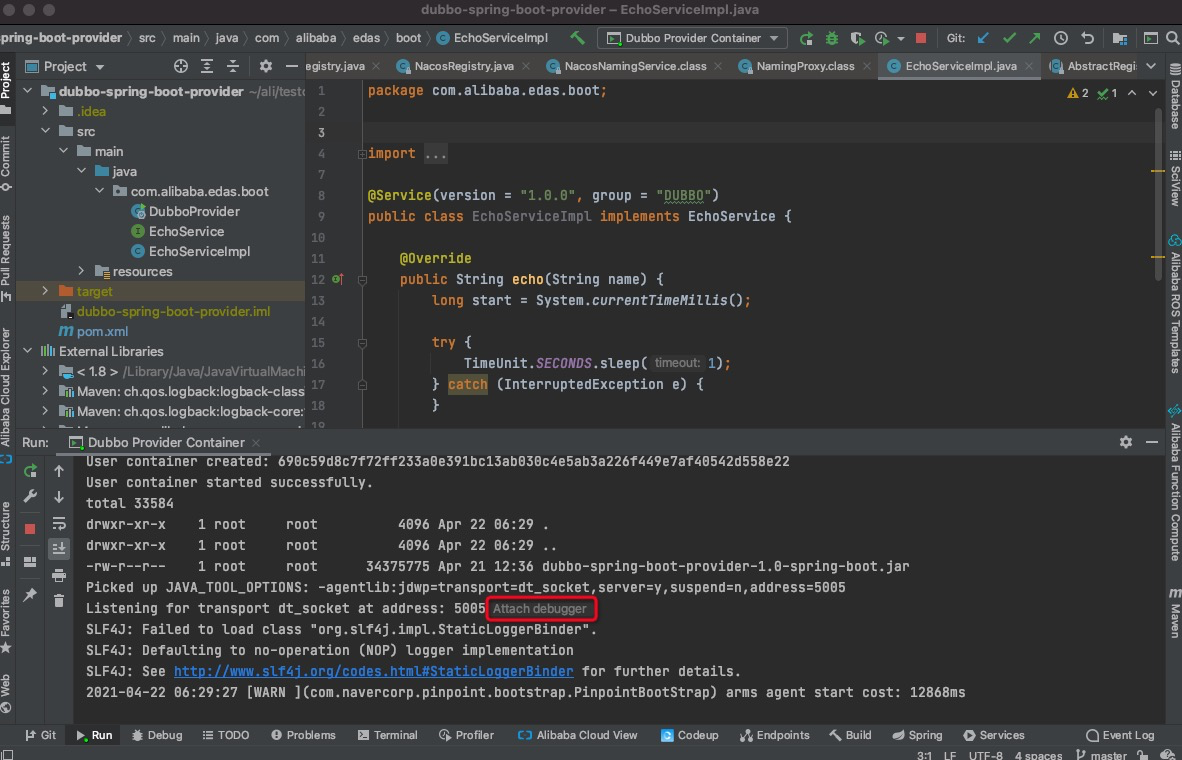1182x760 pixels.
Task: Click the Build project hammer icon
Action: coord(577,38)
